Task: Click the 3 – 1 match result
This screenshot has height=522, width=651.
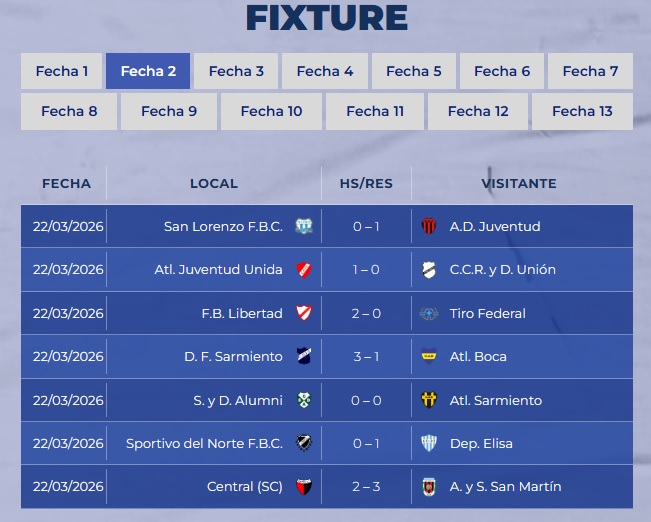Action: click(x=366, y=357)
